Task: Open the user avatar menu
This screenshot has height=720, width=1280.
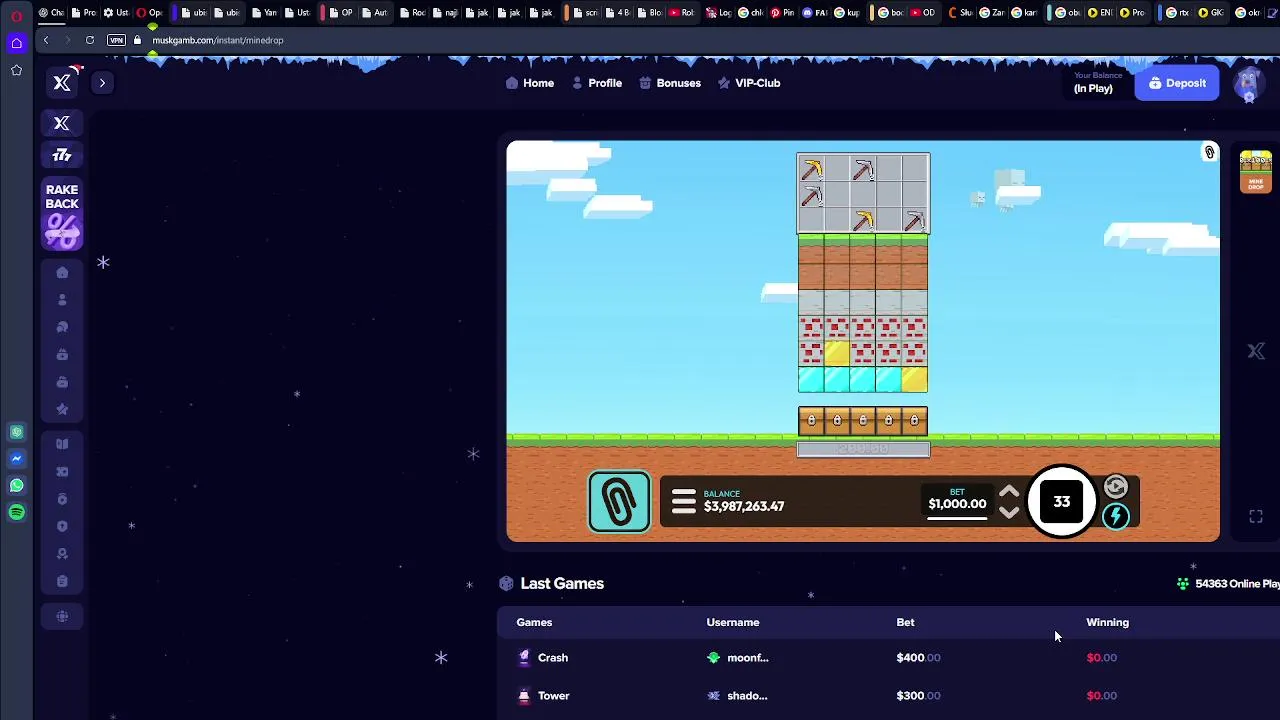Action: click(x=1248, y=84)
